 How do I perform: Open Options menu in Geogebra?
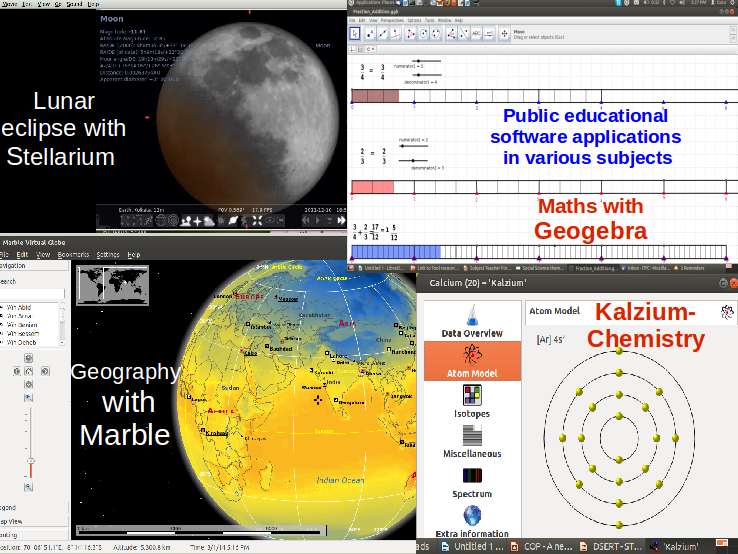click(x=414, y=20)
